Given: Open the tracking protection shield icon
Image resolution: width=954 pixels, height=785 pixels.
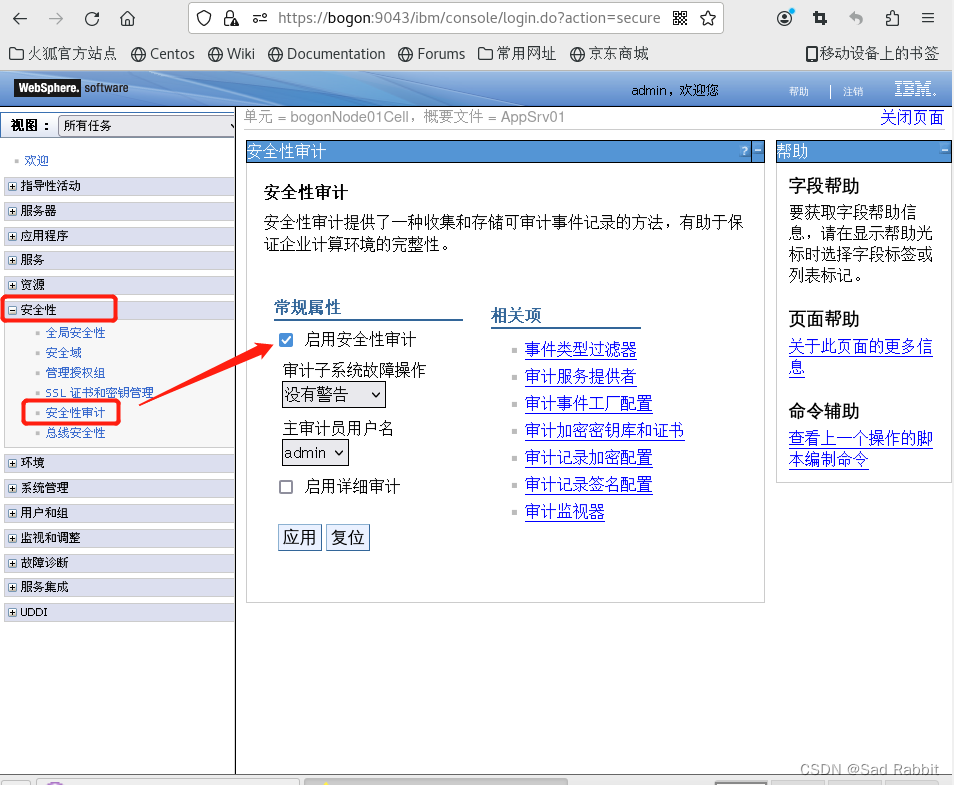Looking at the screenshot, I should coord(204,17).
